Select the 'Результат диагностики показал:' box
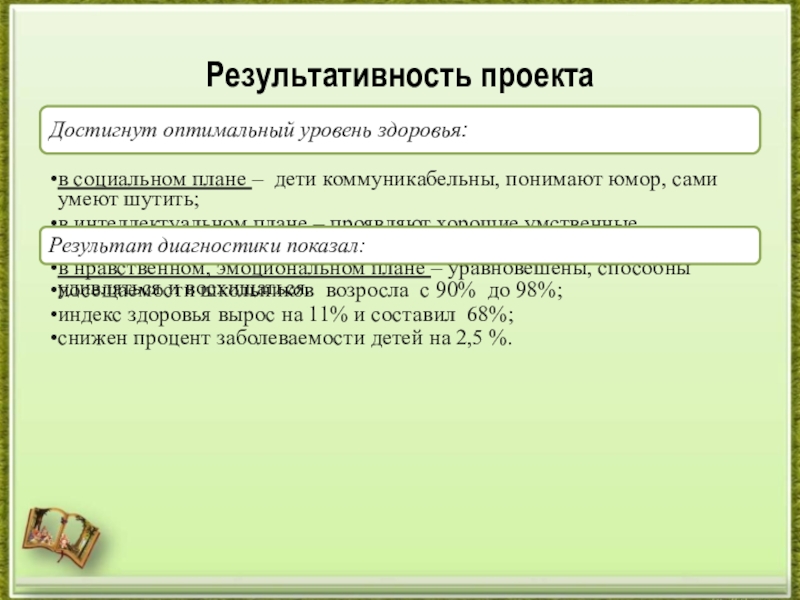The height and width of the screenshot is (600, 800). [400, 245]
